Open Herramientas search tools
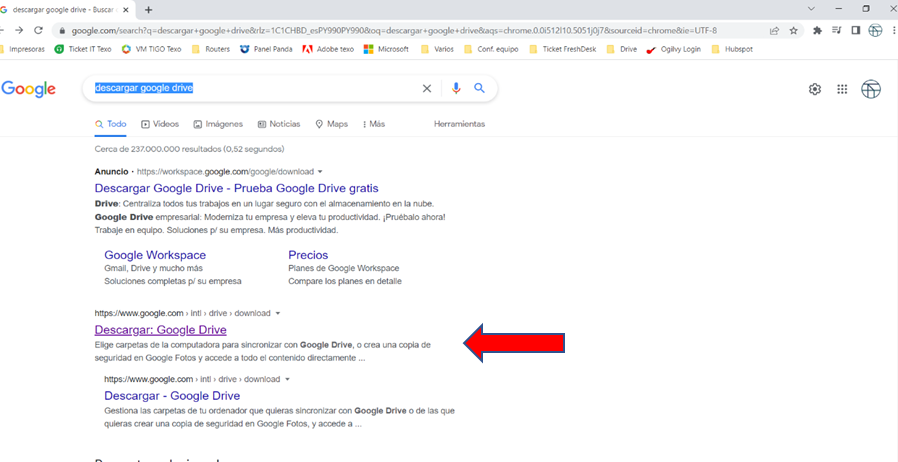 pos(459,124)
